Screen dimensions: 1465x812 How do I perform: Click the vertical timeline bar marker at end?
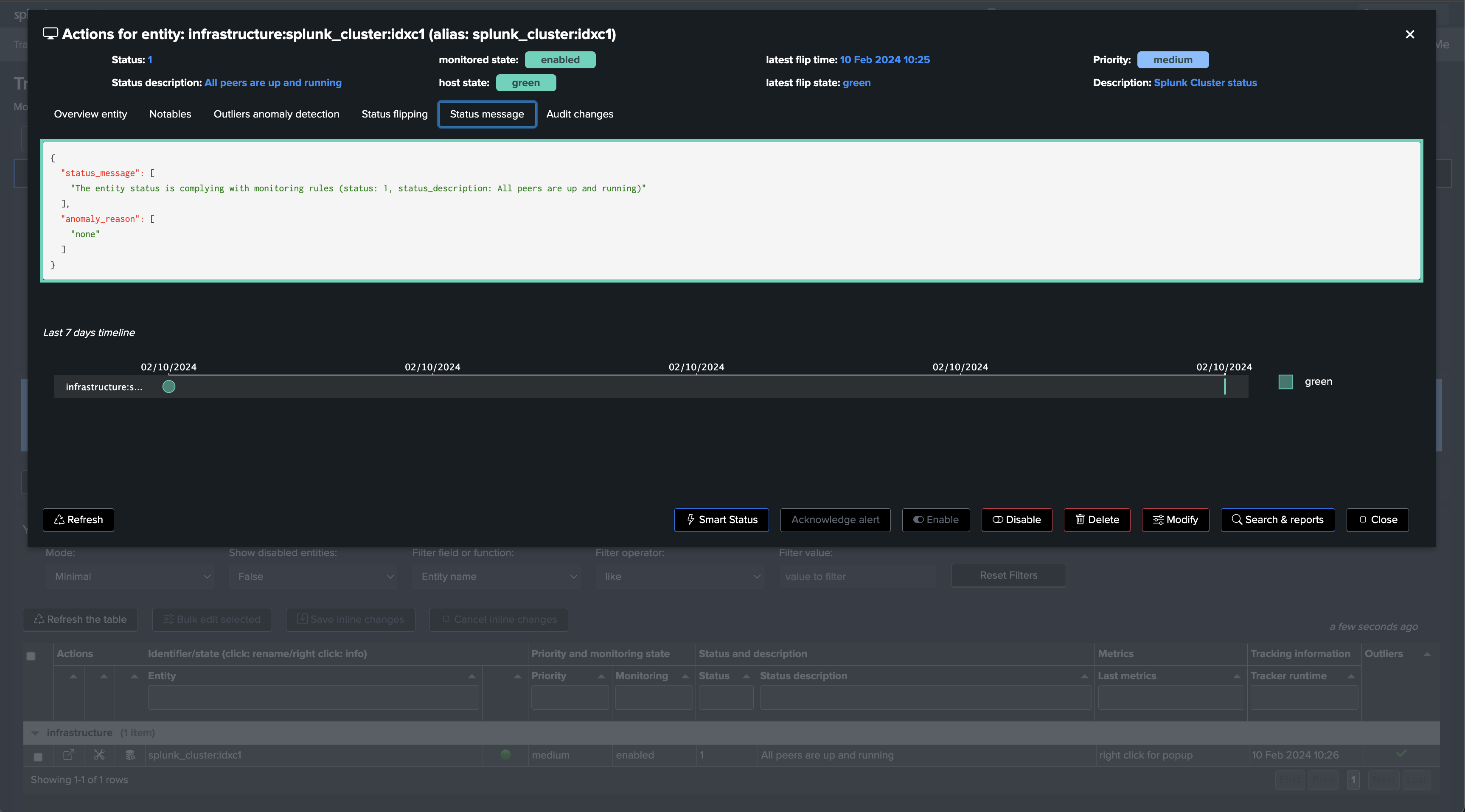pos(1224,386)
